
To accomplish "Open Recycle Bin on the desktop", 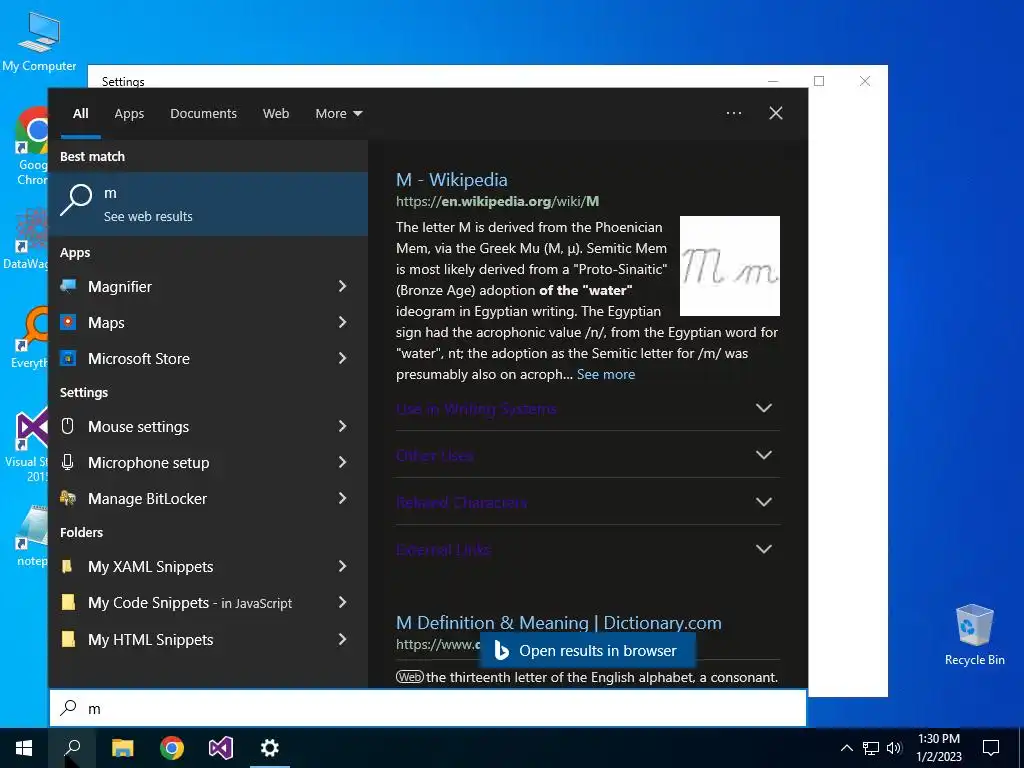I will click(x=974, y=635).
